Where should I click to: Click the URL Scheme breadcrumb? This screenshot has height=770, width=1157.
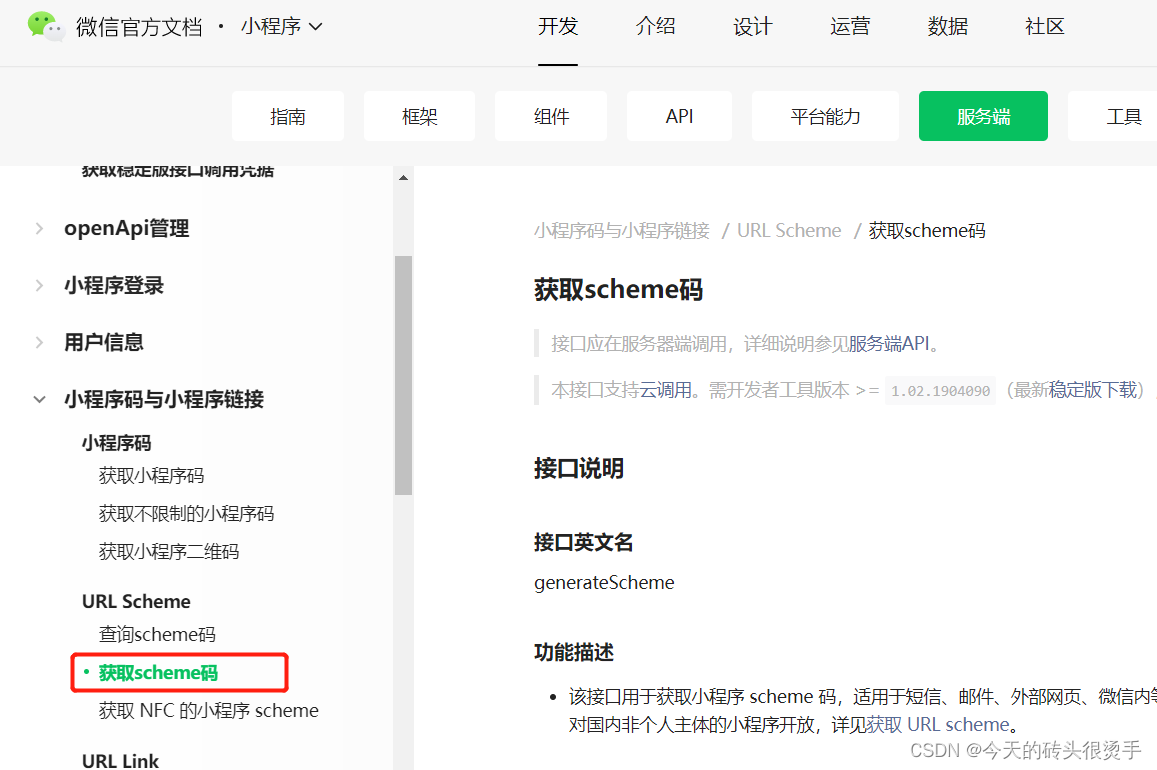(789, 231)
